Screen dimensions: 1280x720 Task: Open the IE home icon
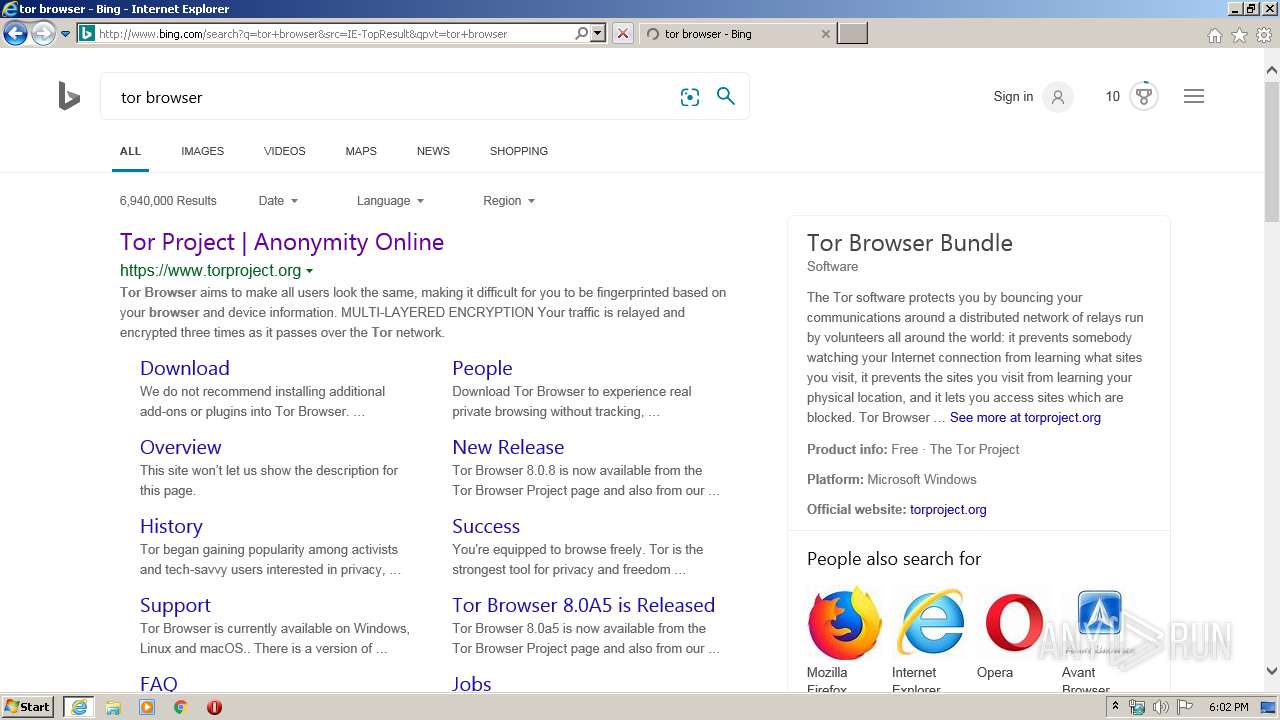point(1214,35)
